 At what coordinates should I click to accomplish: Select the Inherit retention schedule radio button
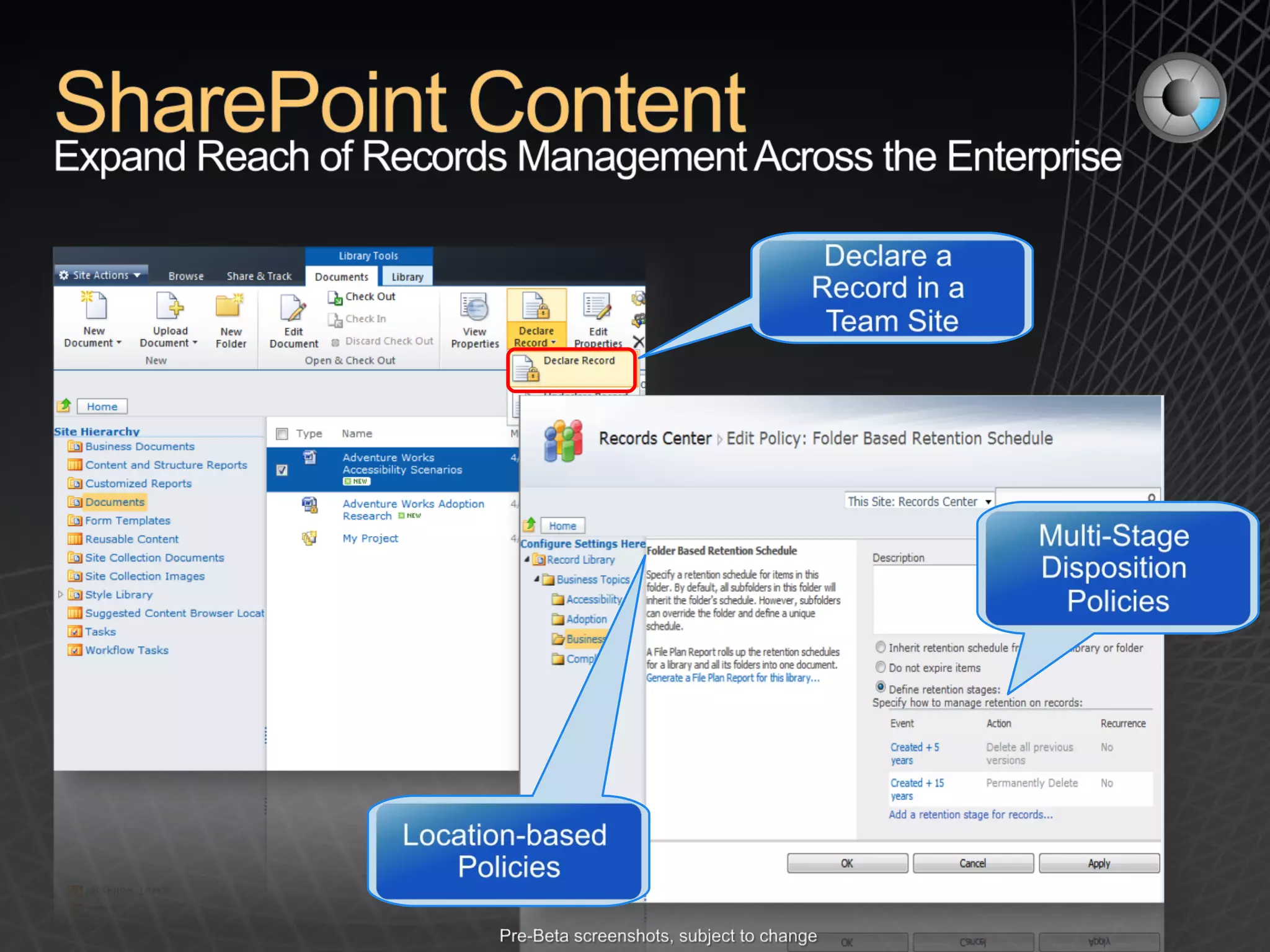coord(881,647)
